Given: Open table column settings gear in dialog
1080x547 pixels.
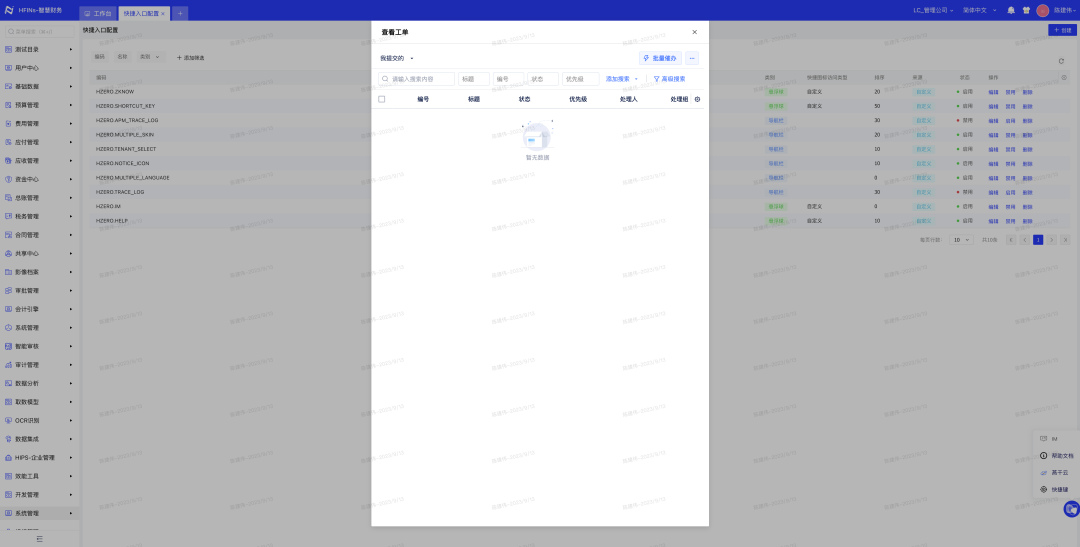Looking at the screenshot, I should 698,99.
